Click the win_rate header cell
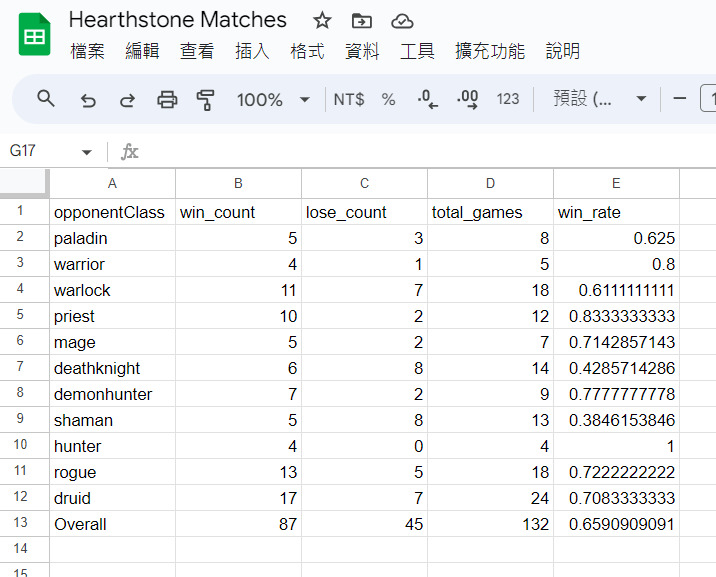 click(x=616, y=212)
